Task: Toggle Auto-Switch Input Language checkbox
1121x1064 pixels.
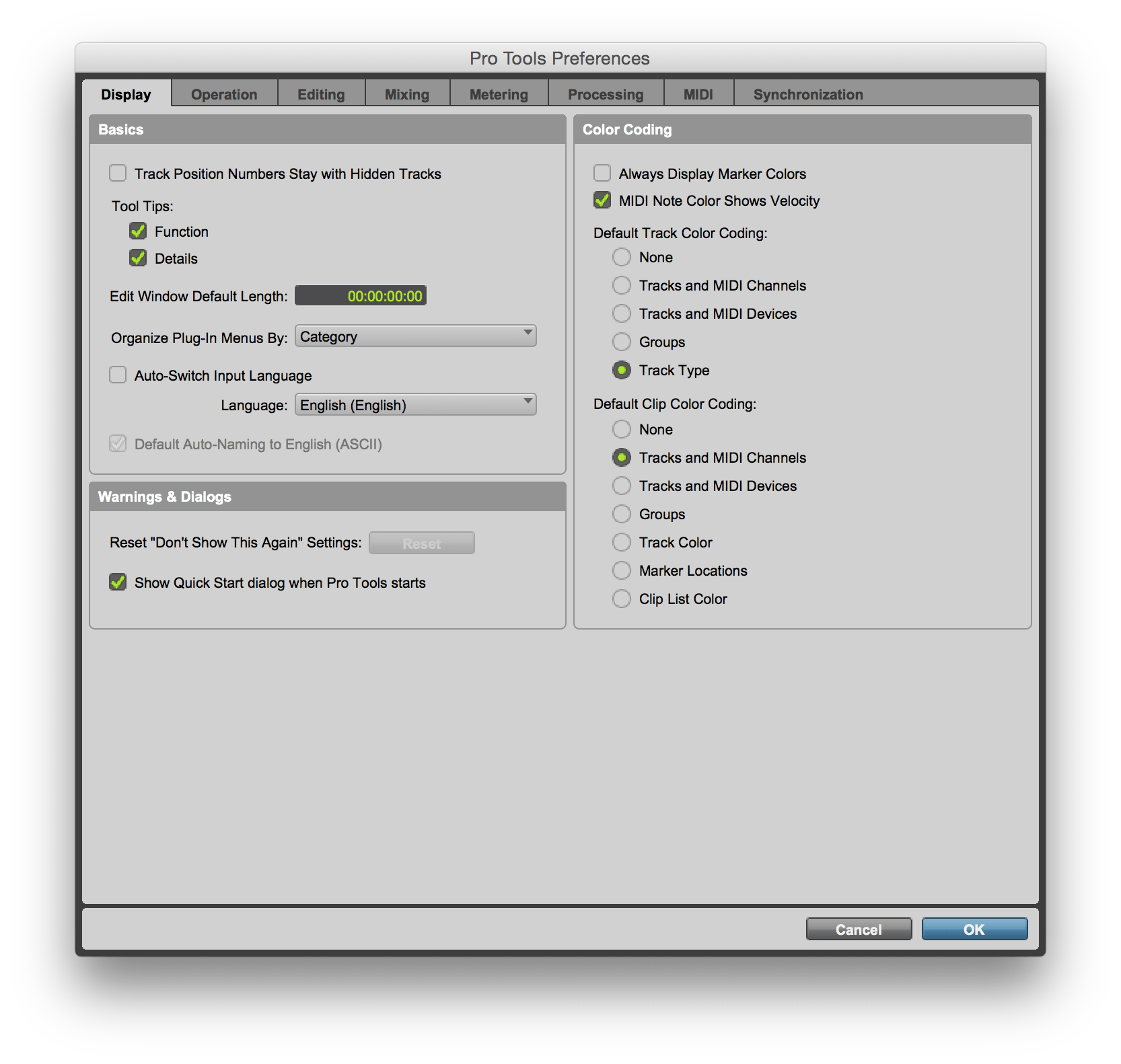Action: coord(118,375)
